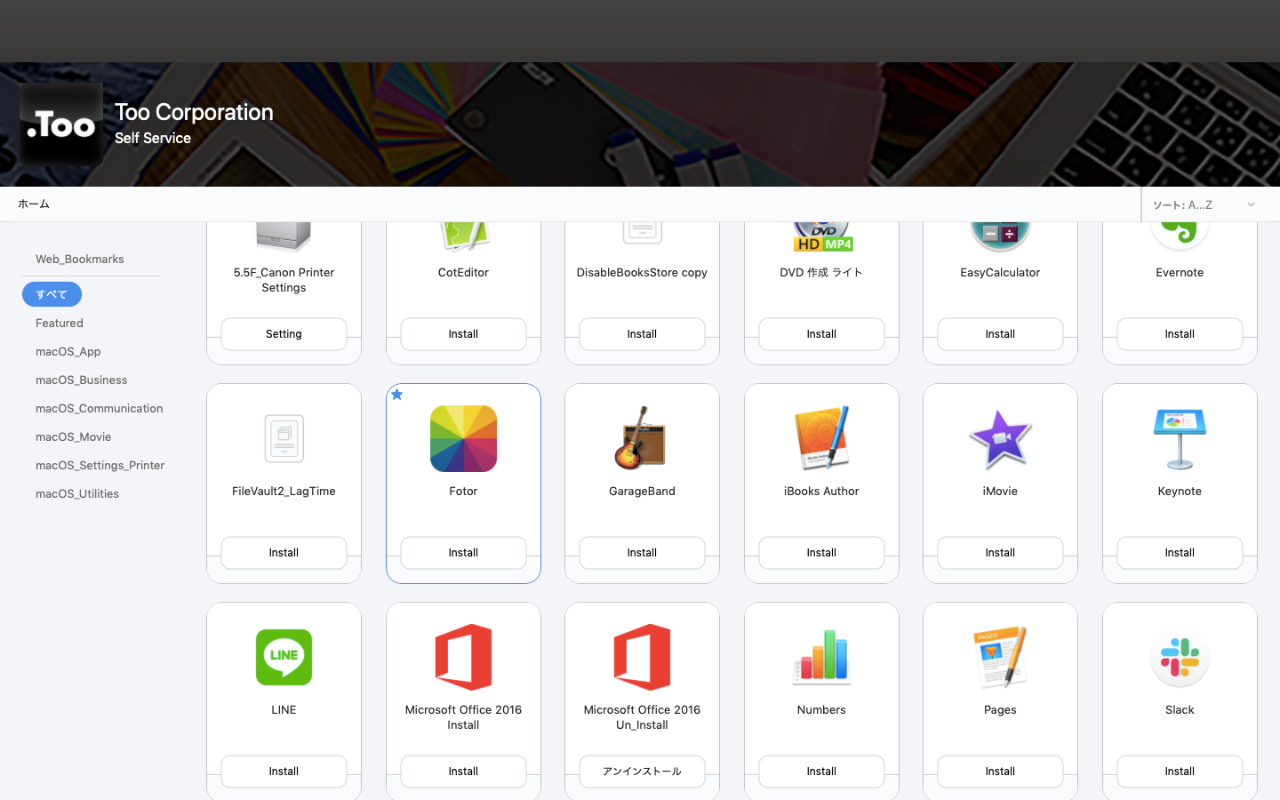The width and height of the screenshot is (1280, 800).
Task: Click the iBooks Author icon
Action: pos(821,439)
